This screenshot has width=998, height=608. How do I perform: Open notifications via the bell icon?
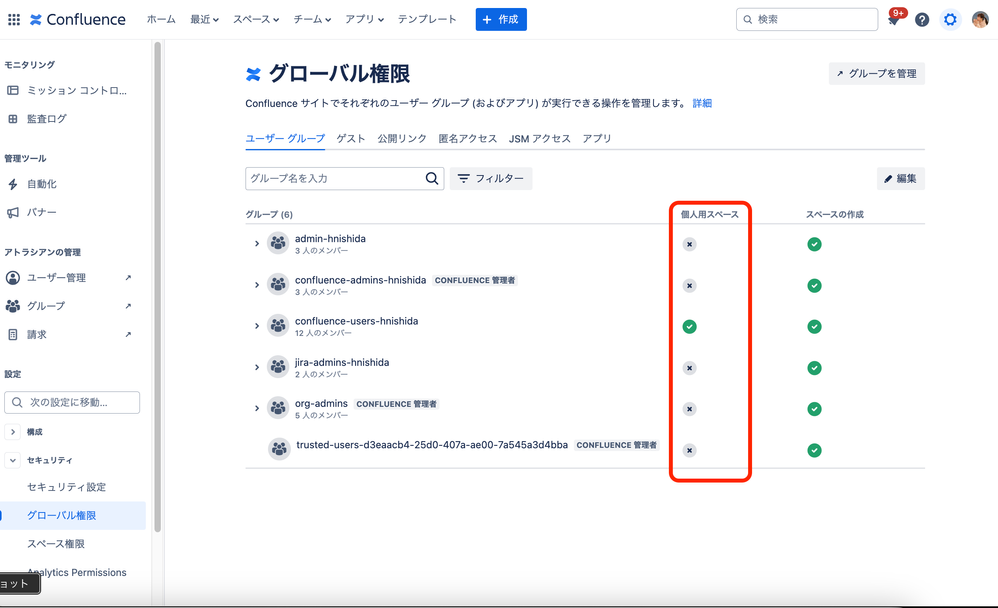893,19
